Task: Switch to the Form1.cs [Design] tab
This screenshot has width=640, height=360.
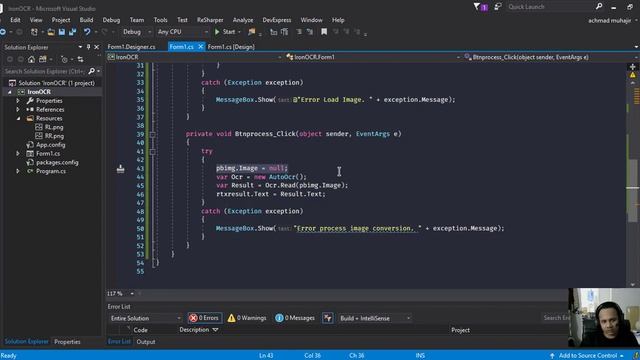Action: pos(231,47)
